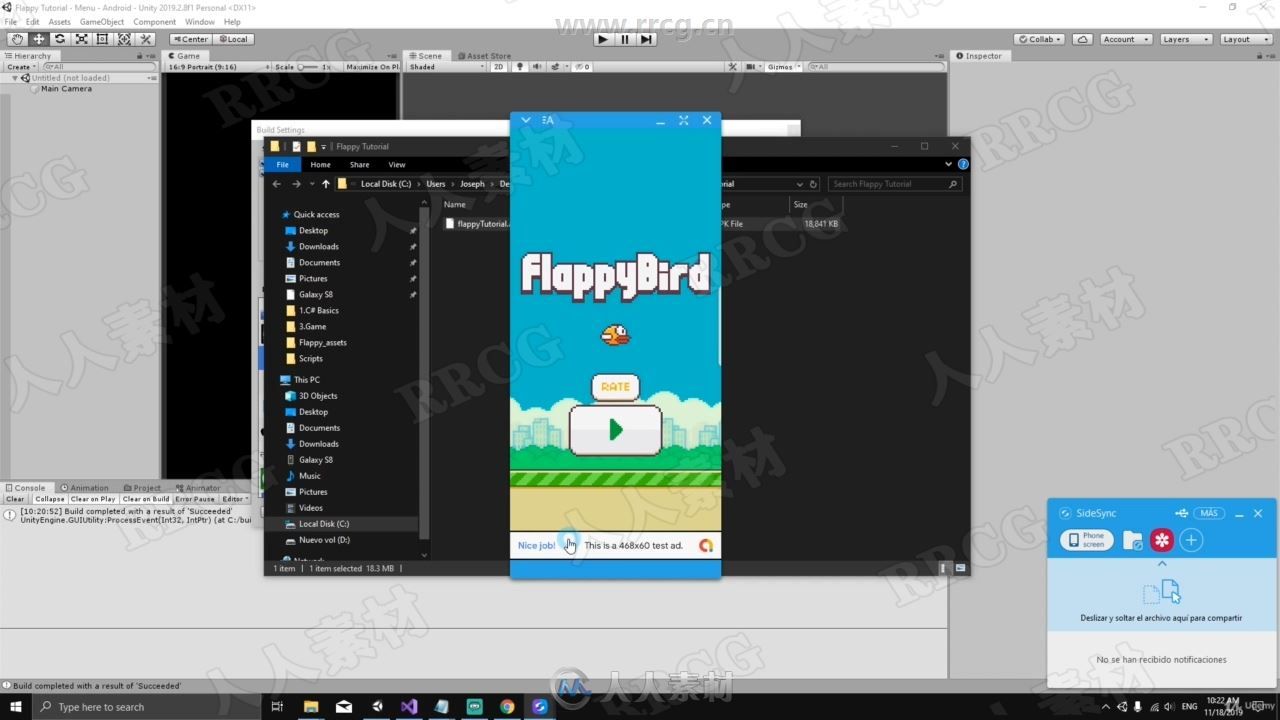
Task: Open Create dropdown in Hierarchy
Action: (21, 67)
